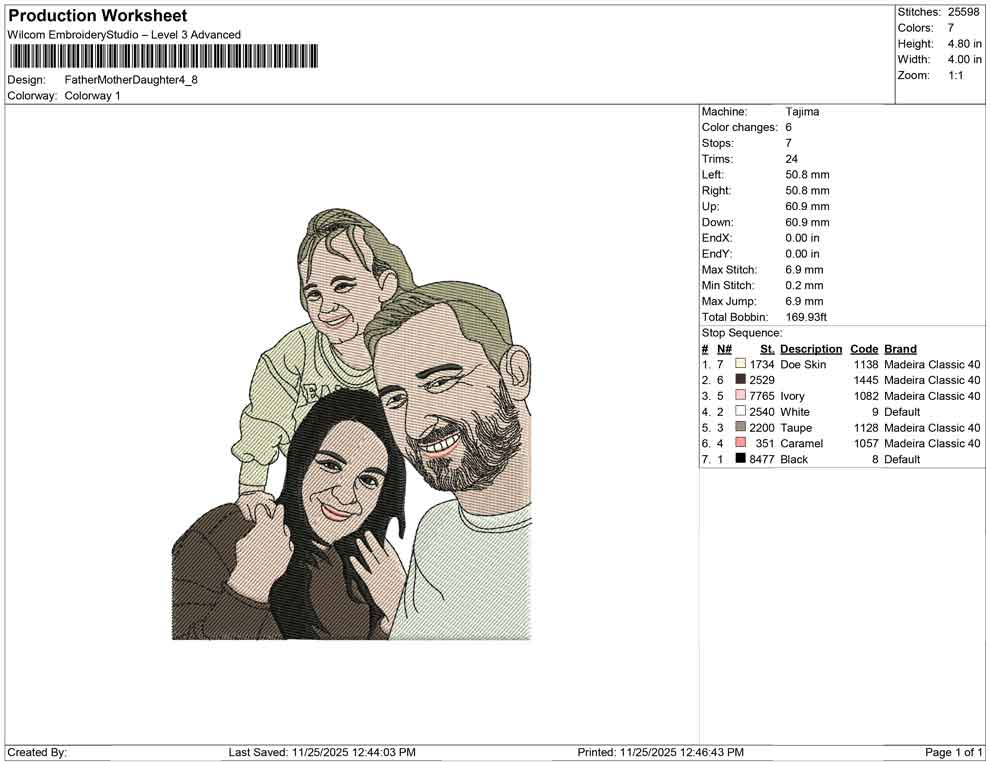Click the 'Max Stitch:' label
Screen dimensions: 990x762
coord(729,270)
